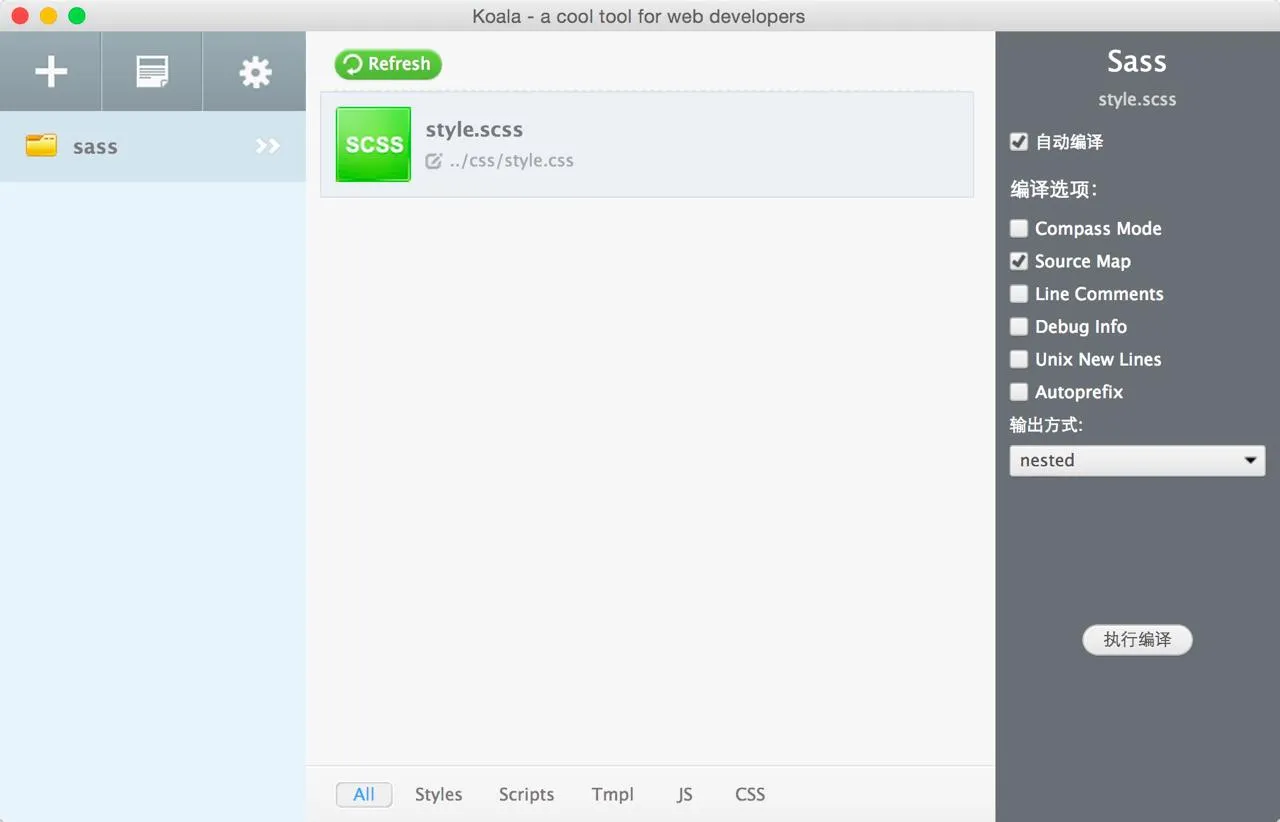Check the Debug Info checkbox
This screenshot has height=822, width=1280.
pos(1019,327)
